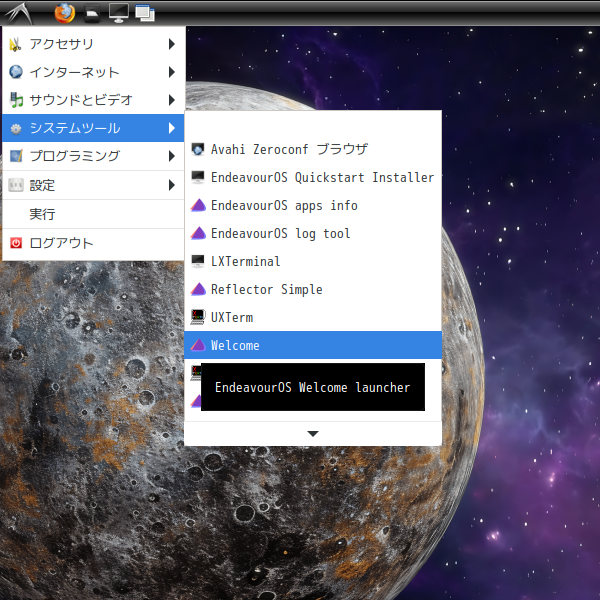Viewport: 600px width, 600px height.
Task: Click the EndeavourOS Quickstart Installer monitor icon
Action: 198,177
